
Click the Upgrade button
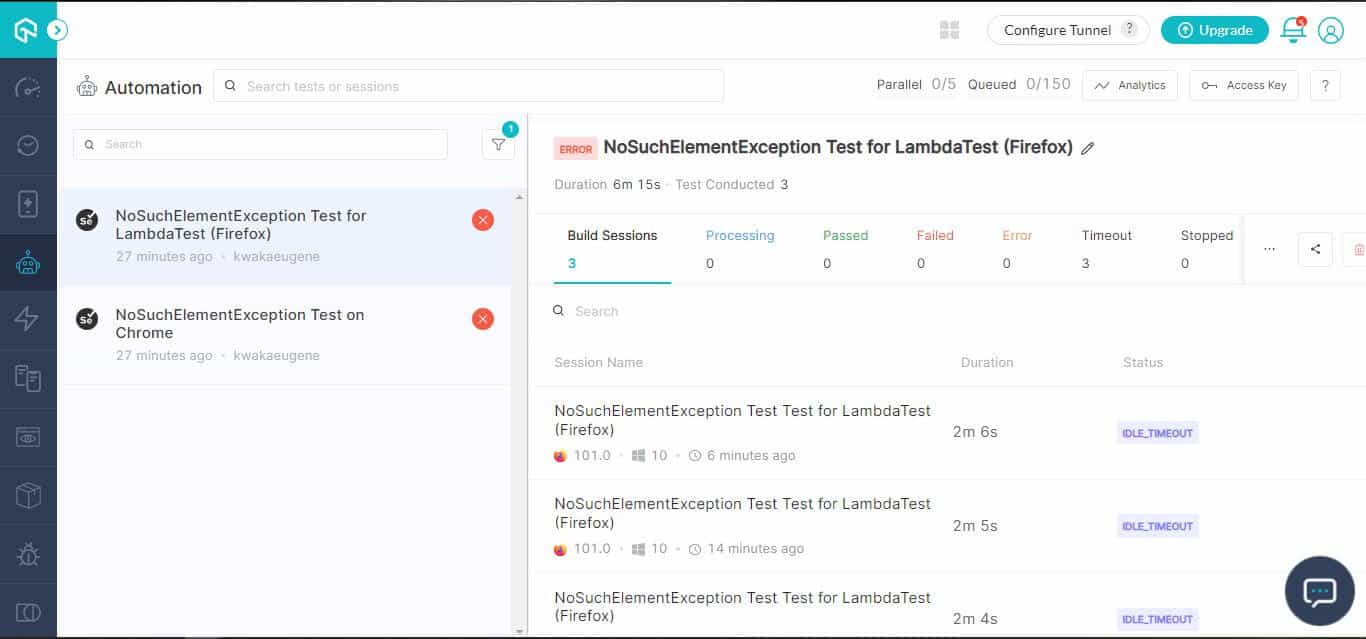click(x=1214, y=30)
